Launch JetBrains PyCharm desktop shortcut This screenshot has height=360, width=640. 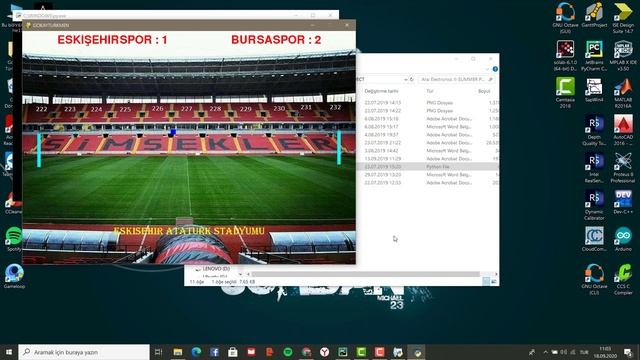(x=594, y=56)
